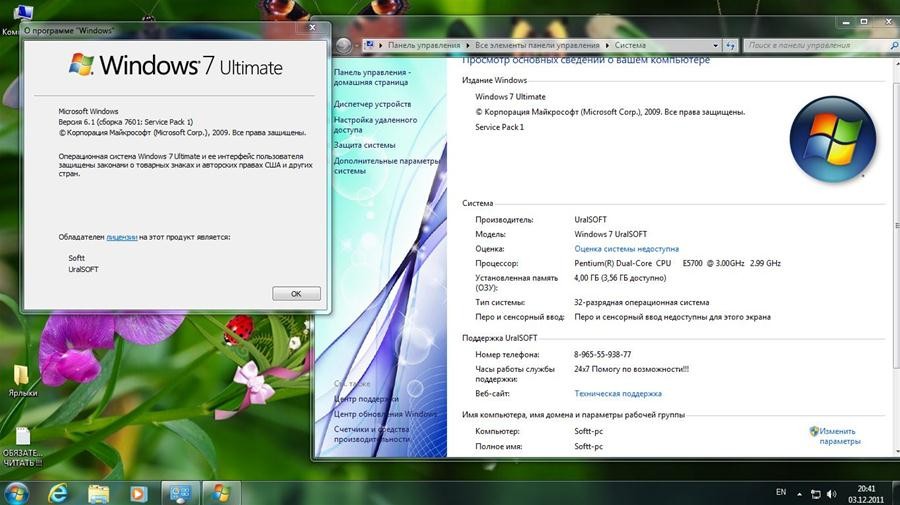Click EN language indicator in tray
Screen dimensions: 900x505
[781, 492]
